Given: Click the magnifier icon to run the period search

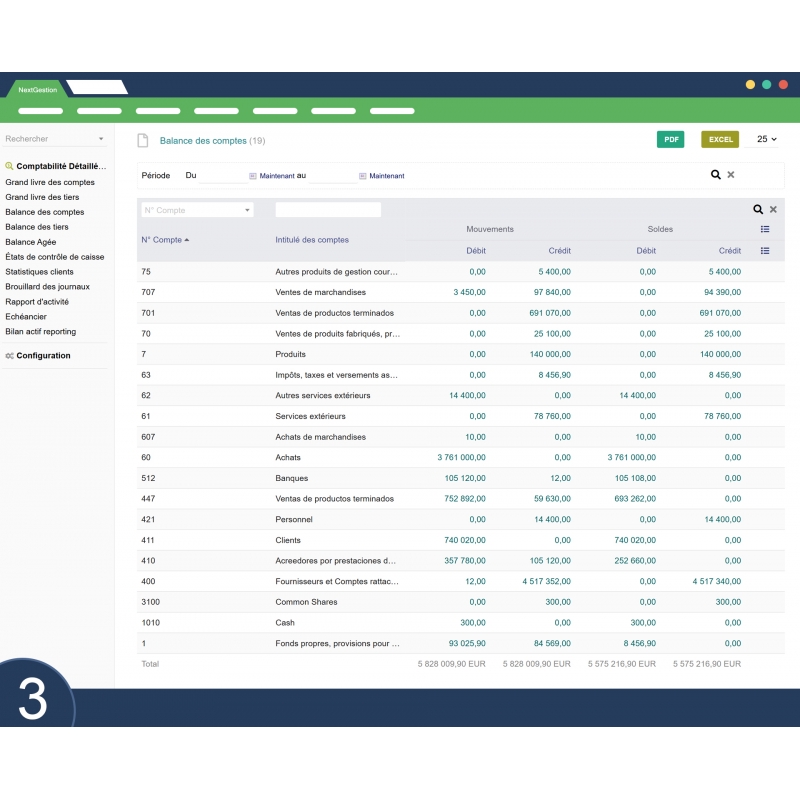Looking at the screenshot, I should pos(714,176).
